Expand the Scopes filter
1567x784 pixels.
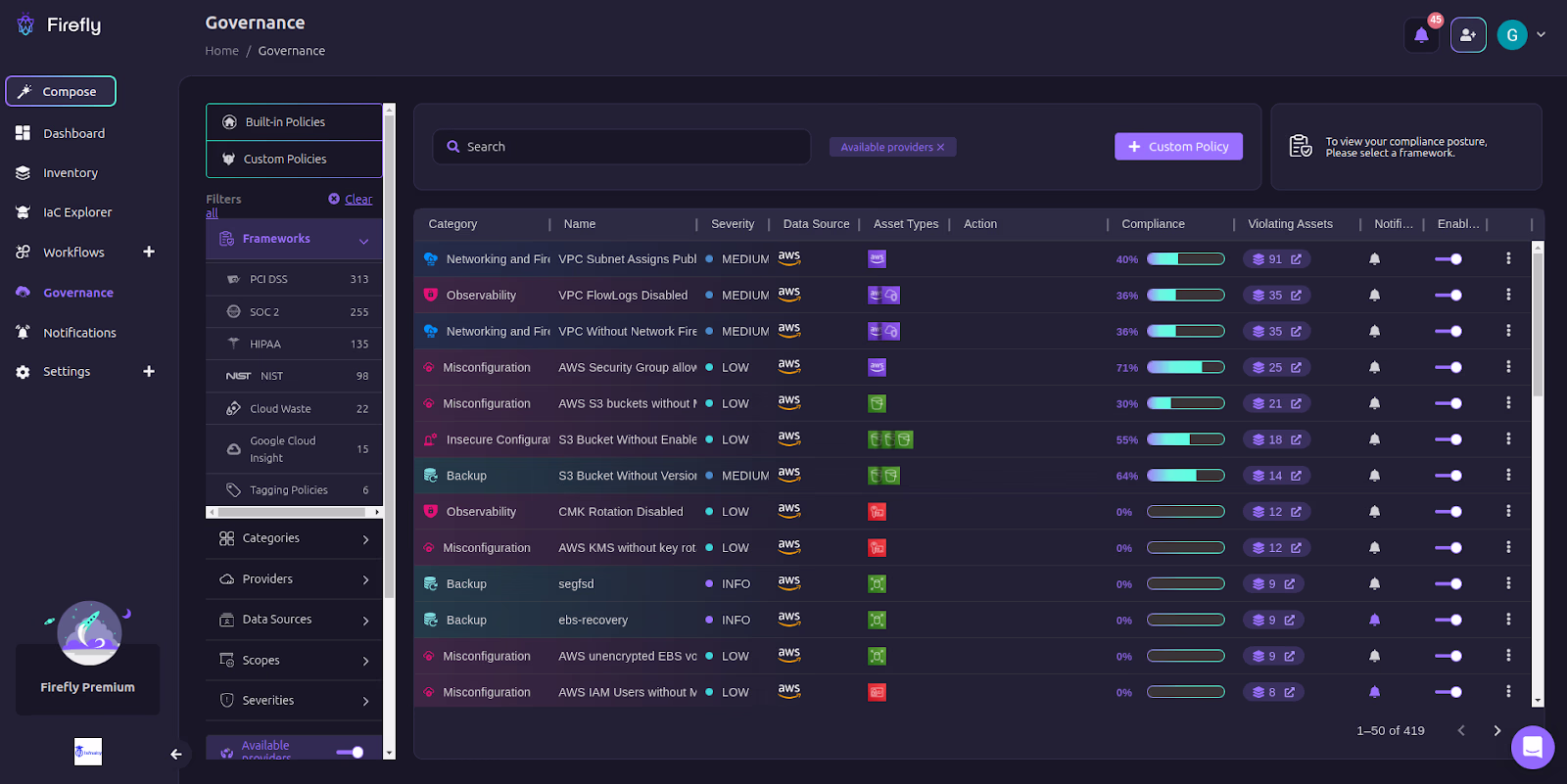294,661
